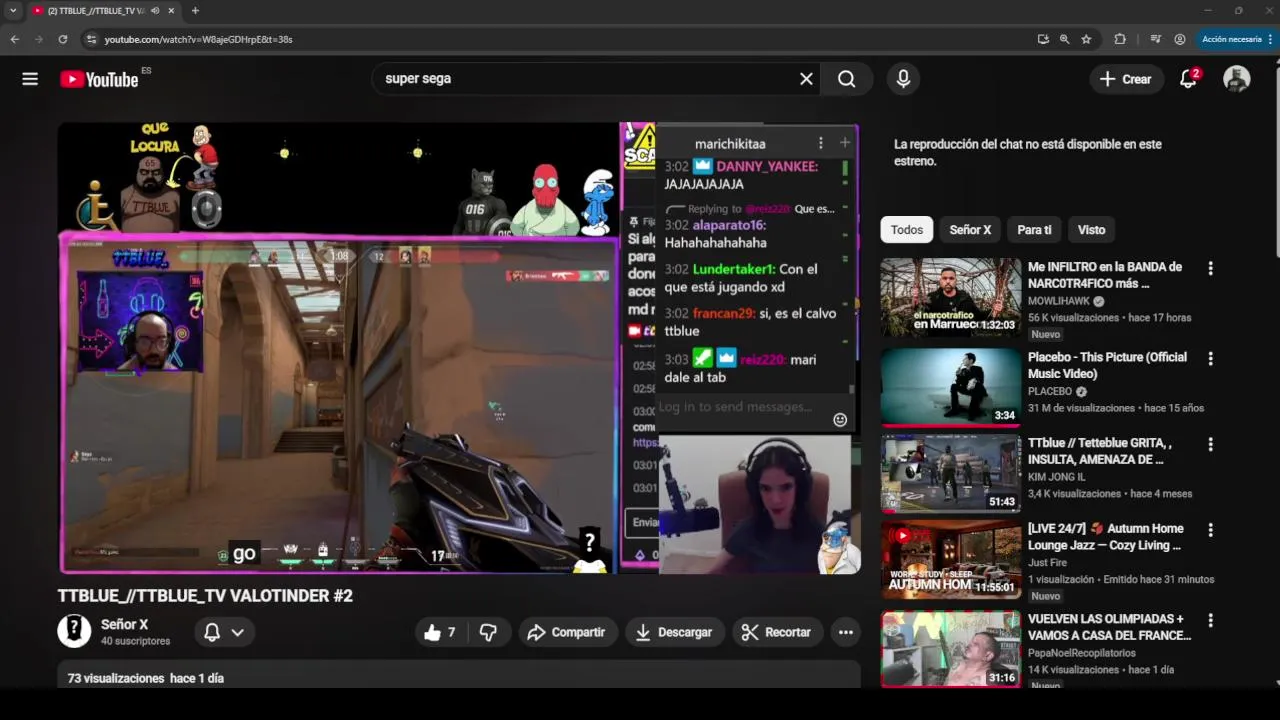Create clip with Recortar button
1280x720 pixels.
coord(777,632)
